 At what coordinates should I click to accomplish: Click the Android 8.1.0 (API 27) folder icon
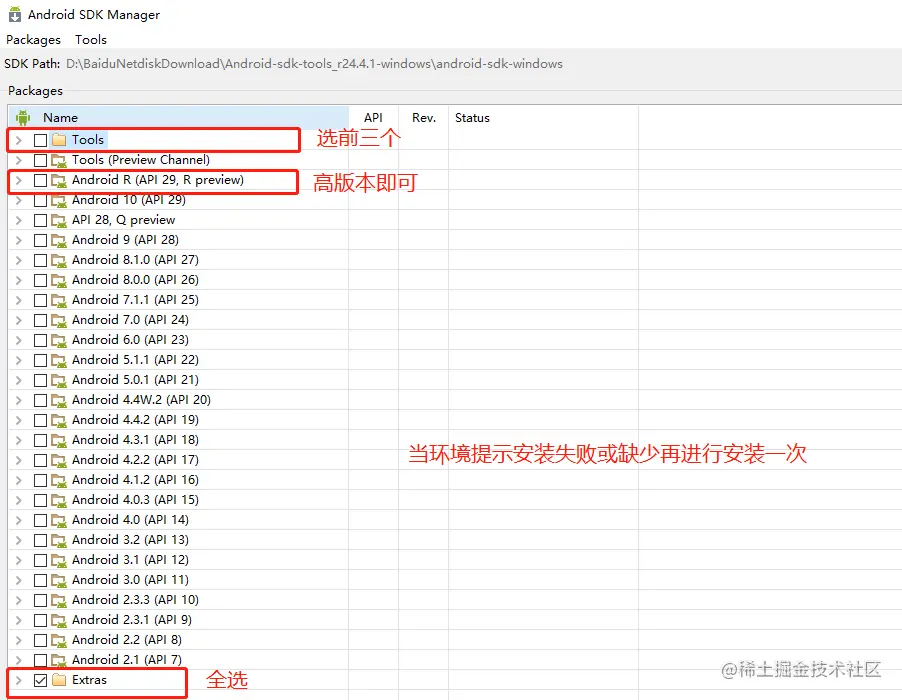(59, 261)
